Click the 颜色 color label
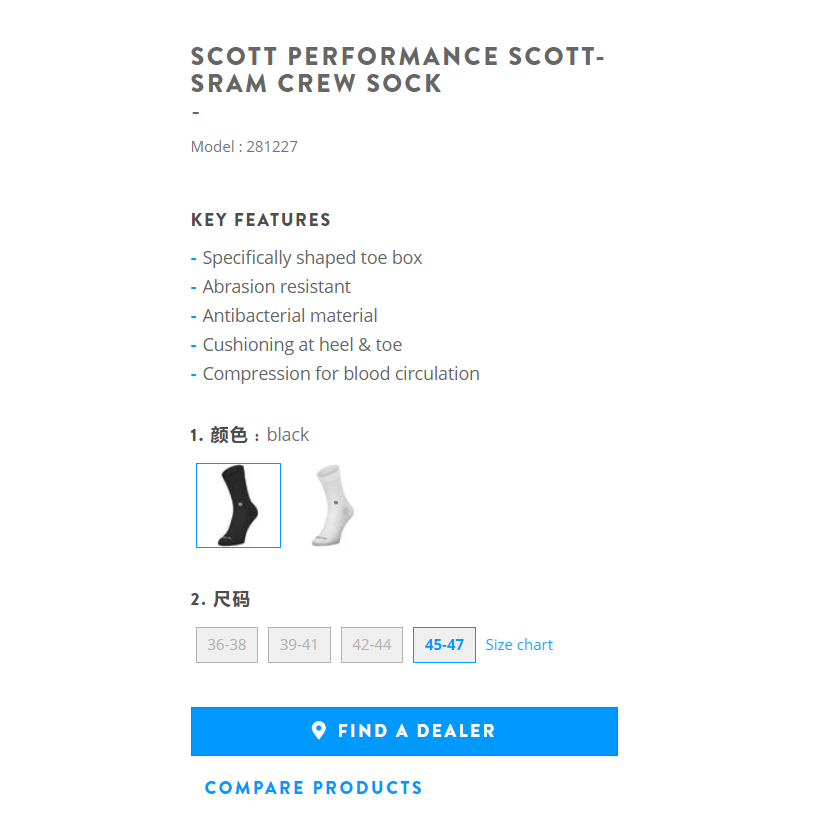This screenshot has height=827, width=816. pos(228,435)
